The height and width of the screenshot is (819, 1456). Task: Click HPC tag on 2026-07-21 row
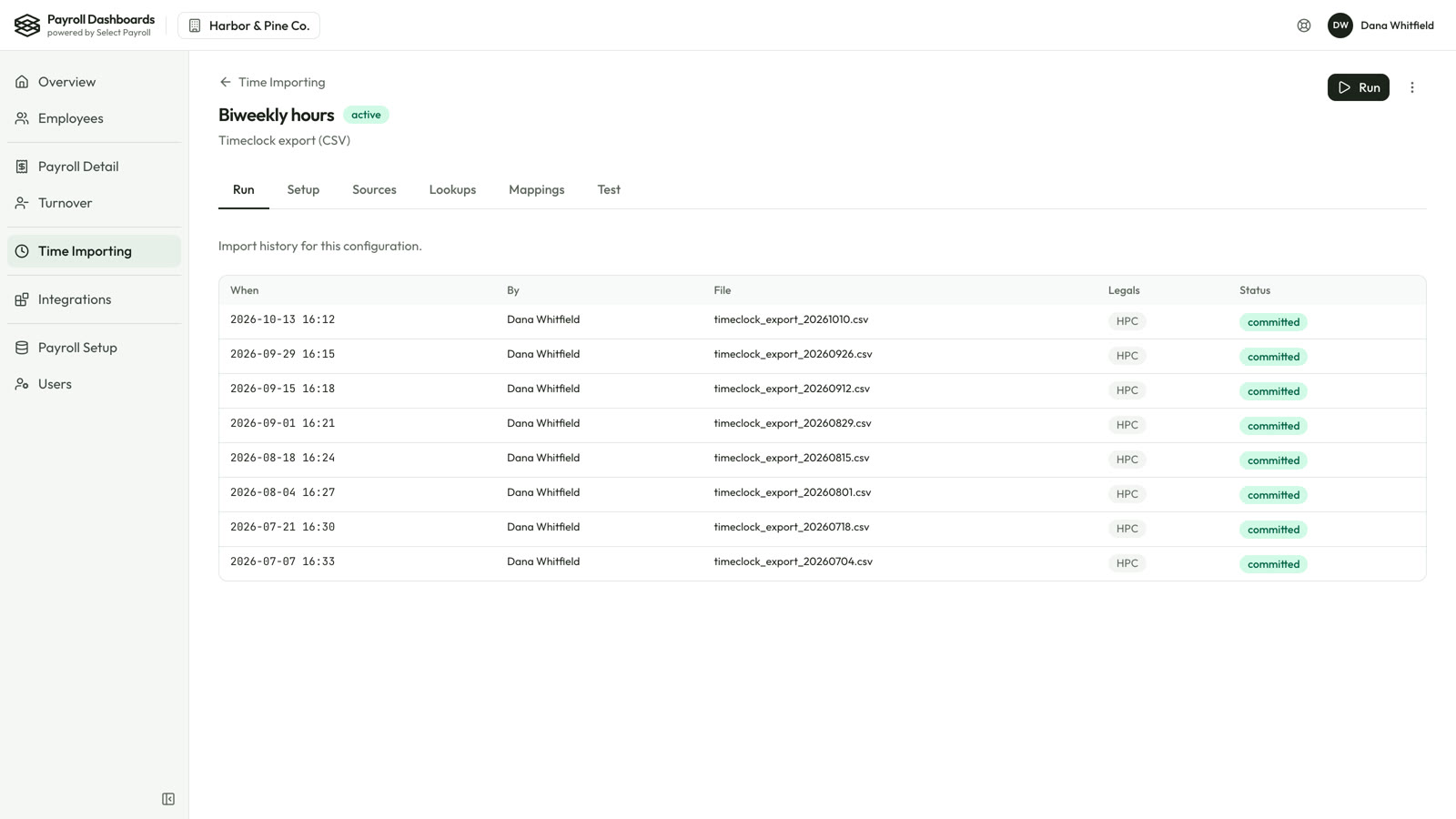pyautogui.click(x=1127, y=529)
